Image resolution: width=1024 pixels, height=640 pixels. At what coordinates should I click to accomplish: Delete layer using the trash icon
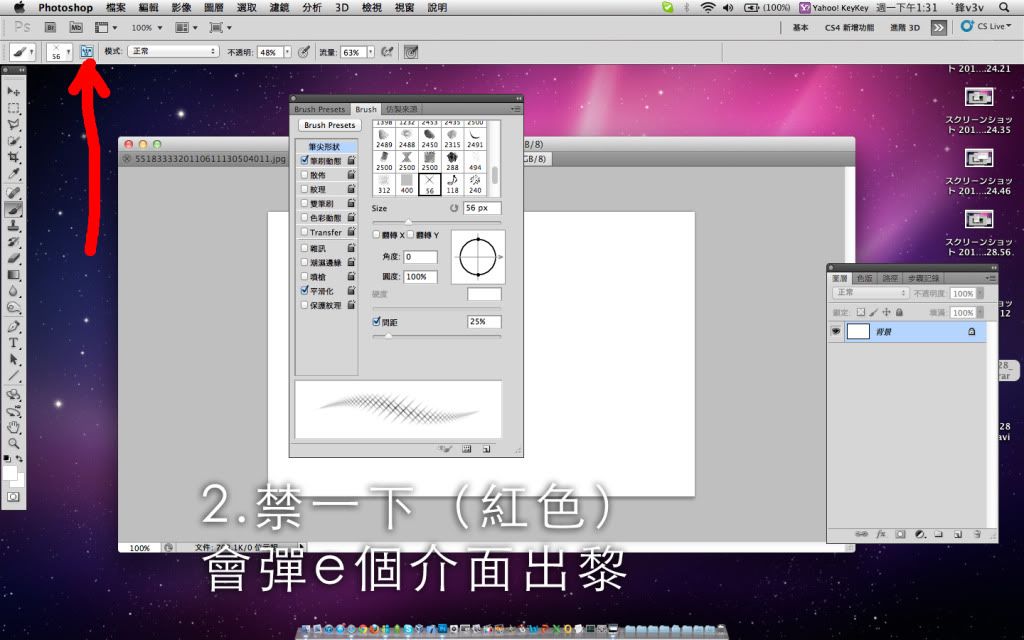coord(976,535)
